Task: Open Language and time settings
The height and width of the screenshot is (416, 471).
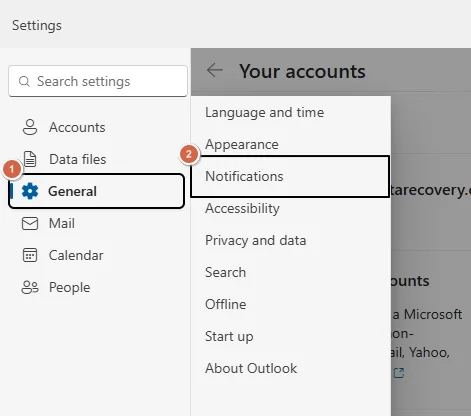Action: click(291, 112)
